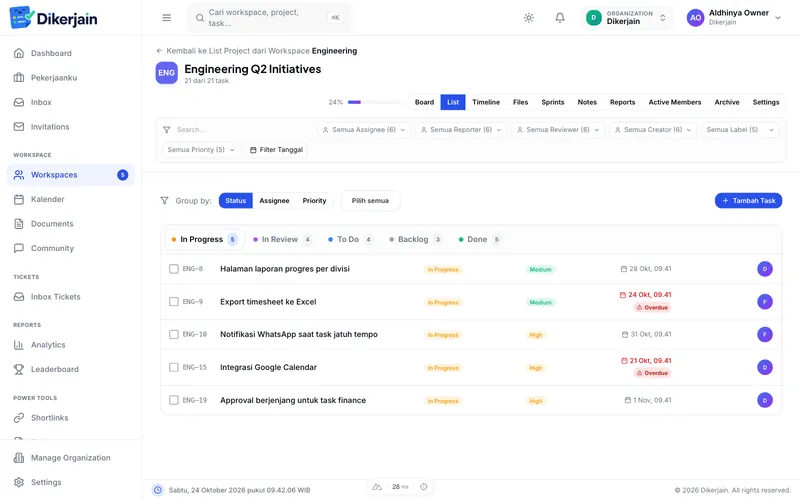Viewport: 800px width, 500px height.
Task: Switch to Board view tab
Action: coord(424,102)
